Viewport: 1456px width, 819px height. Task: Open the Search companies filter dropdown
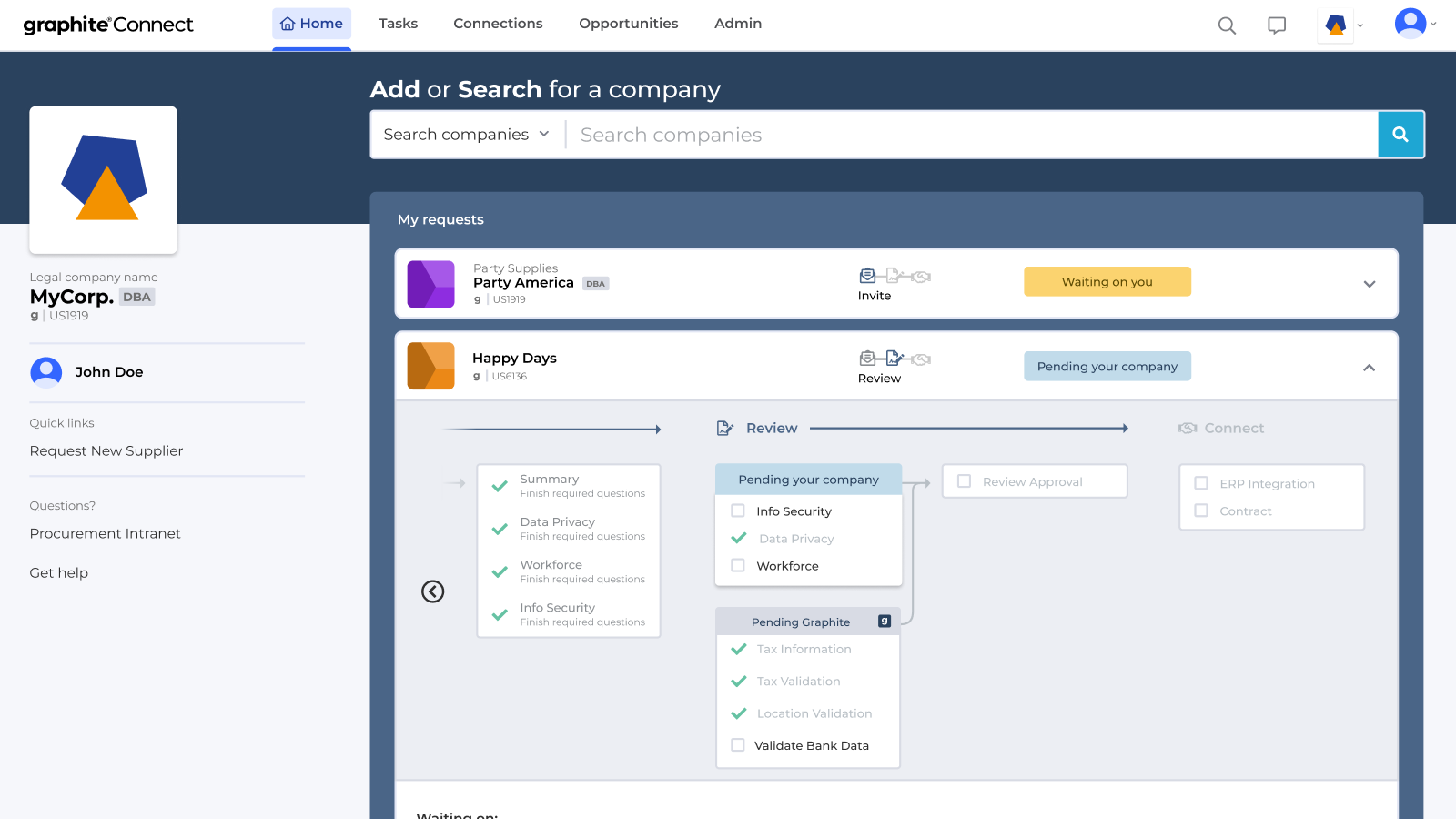[466, 135]
